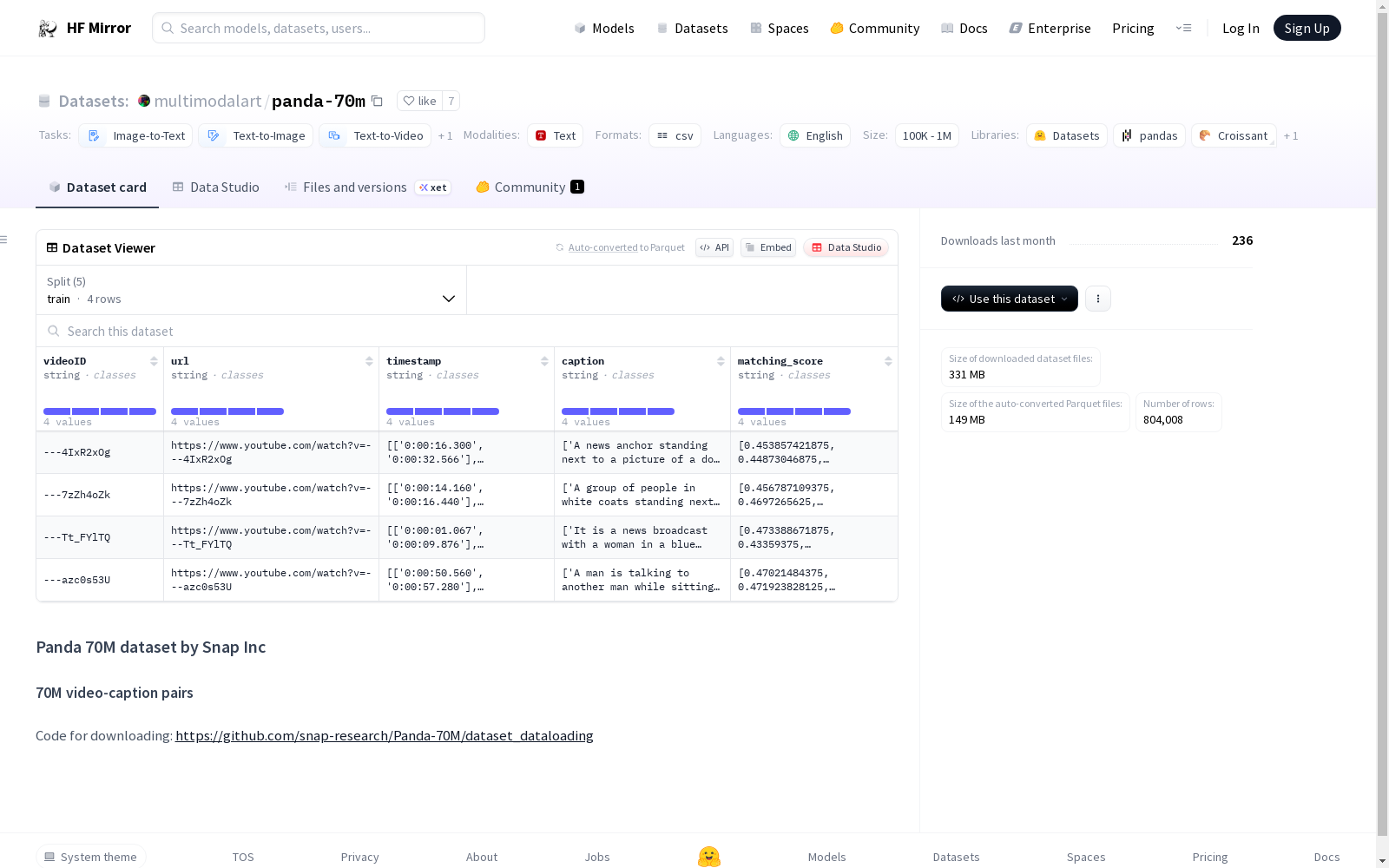Open Models in top navigation
This screenshot has height=868, width=1389.
click(604, 29)
